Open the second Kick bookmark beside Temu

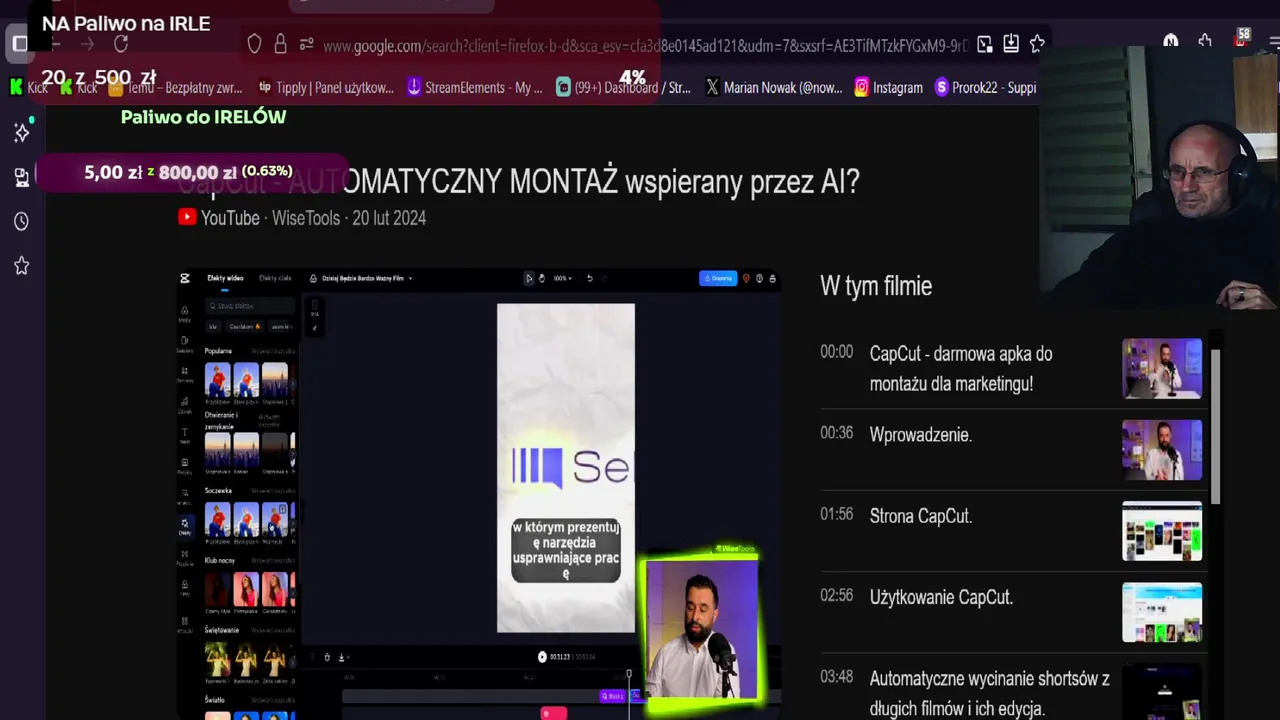click(79, 88)
